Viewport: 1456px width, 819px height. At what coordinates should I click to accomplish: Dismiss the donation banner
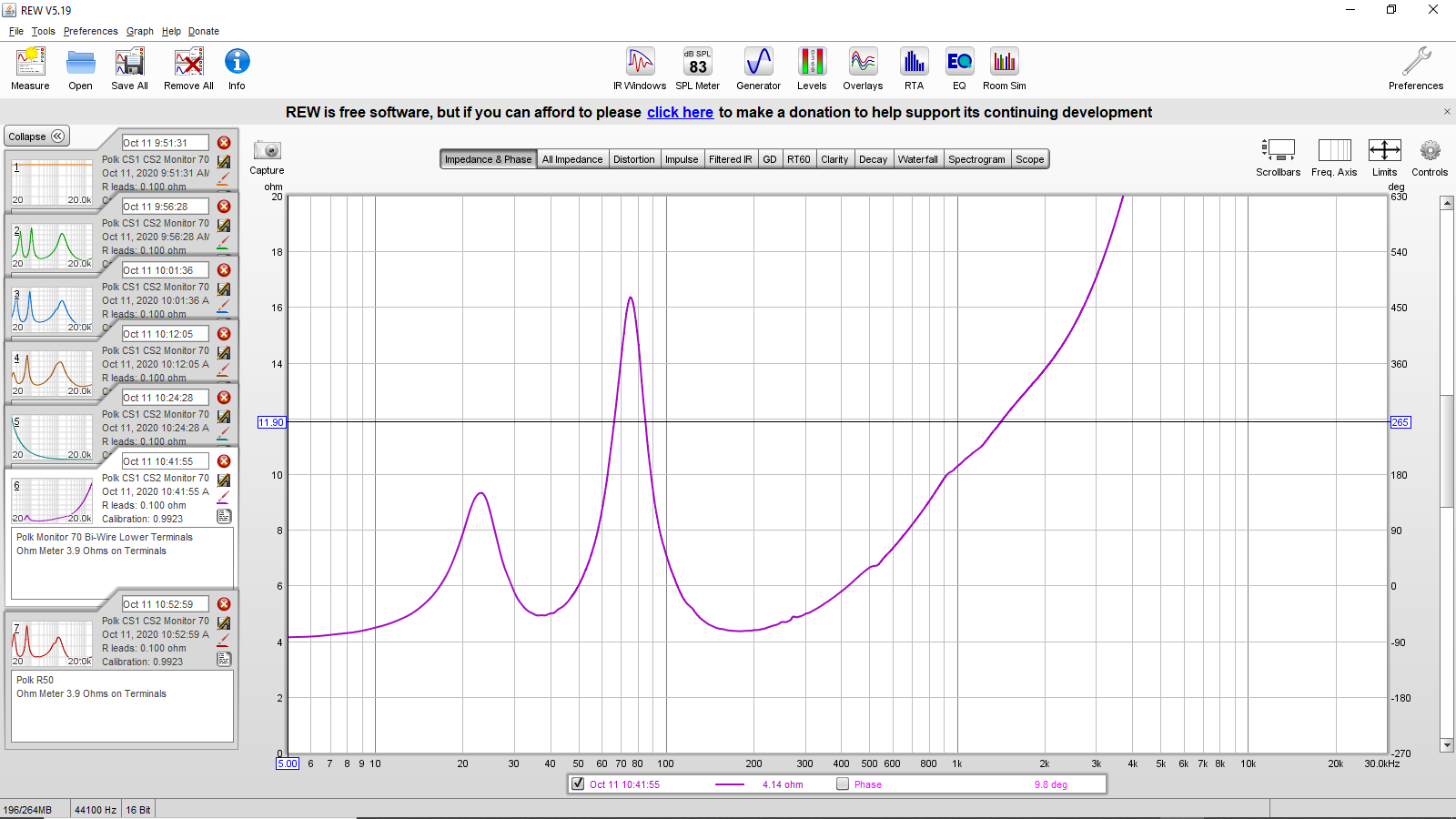[1447, 112]
